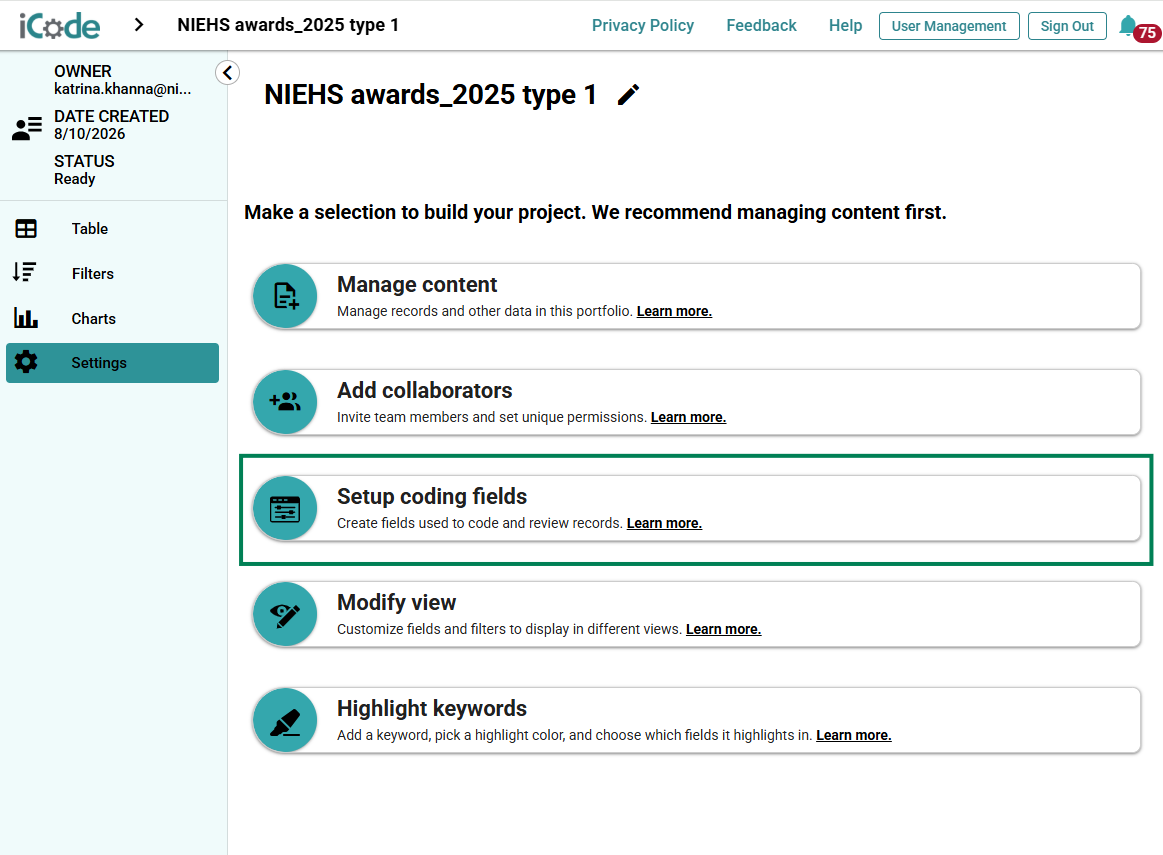Click the iCode logo
This screenshot has height=855, width=1163.
(x=59, y=26)
